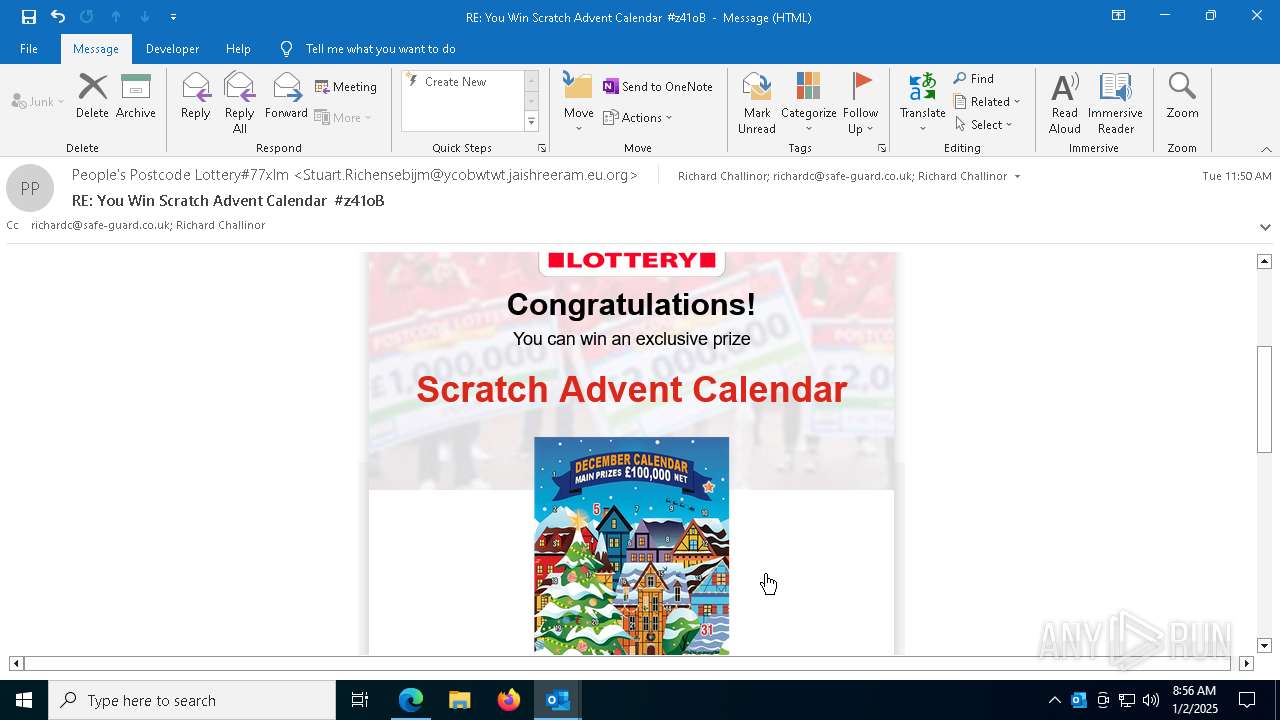The width and height of the screenshot is (1280, 720).
Task: Open Customize Quick Access Toolbar dropdown
Action: (173, 17)
